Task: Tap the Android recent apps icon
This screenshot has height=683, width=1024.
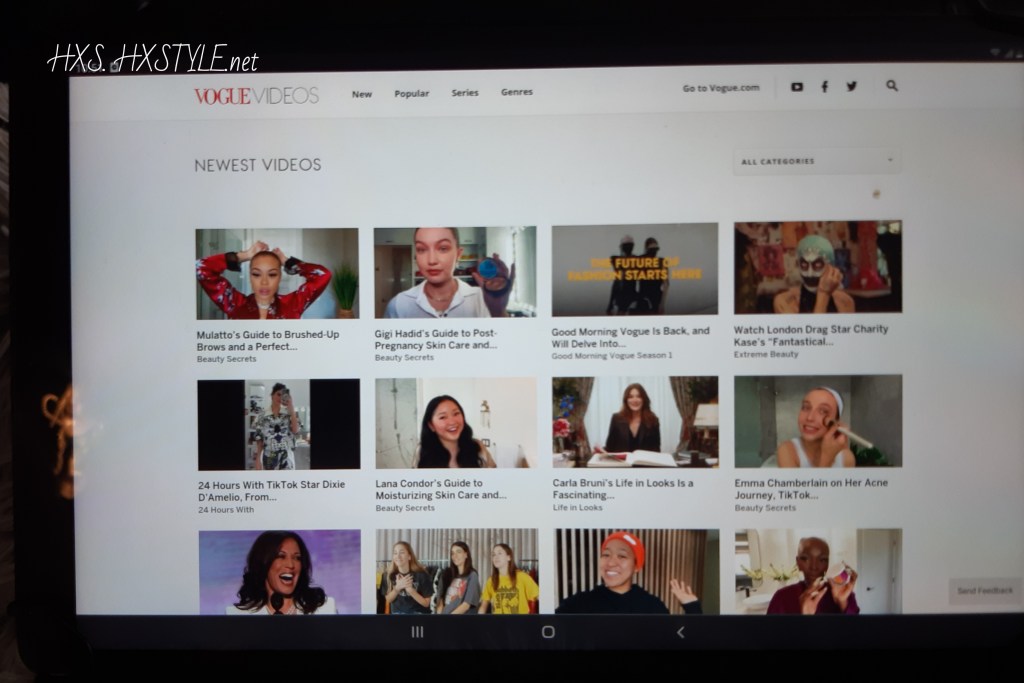Action: coord(417,632)
